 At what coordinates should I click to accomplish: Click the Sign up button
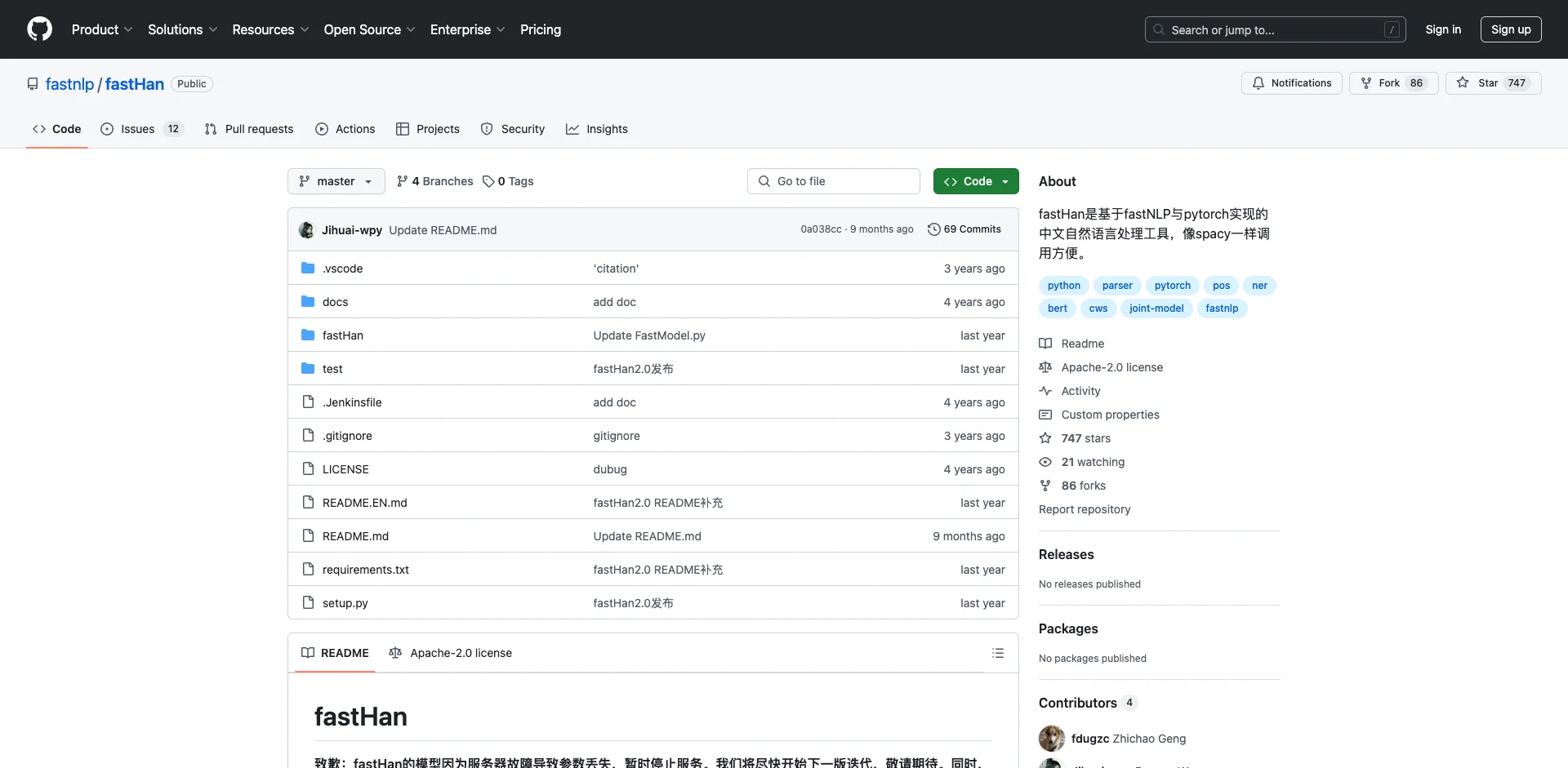click(1511, 29)
